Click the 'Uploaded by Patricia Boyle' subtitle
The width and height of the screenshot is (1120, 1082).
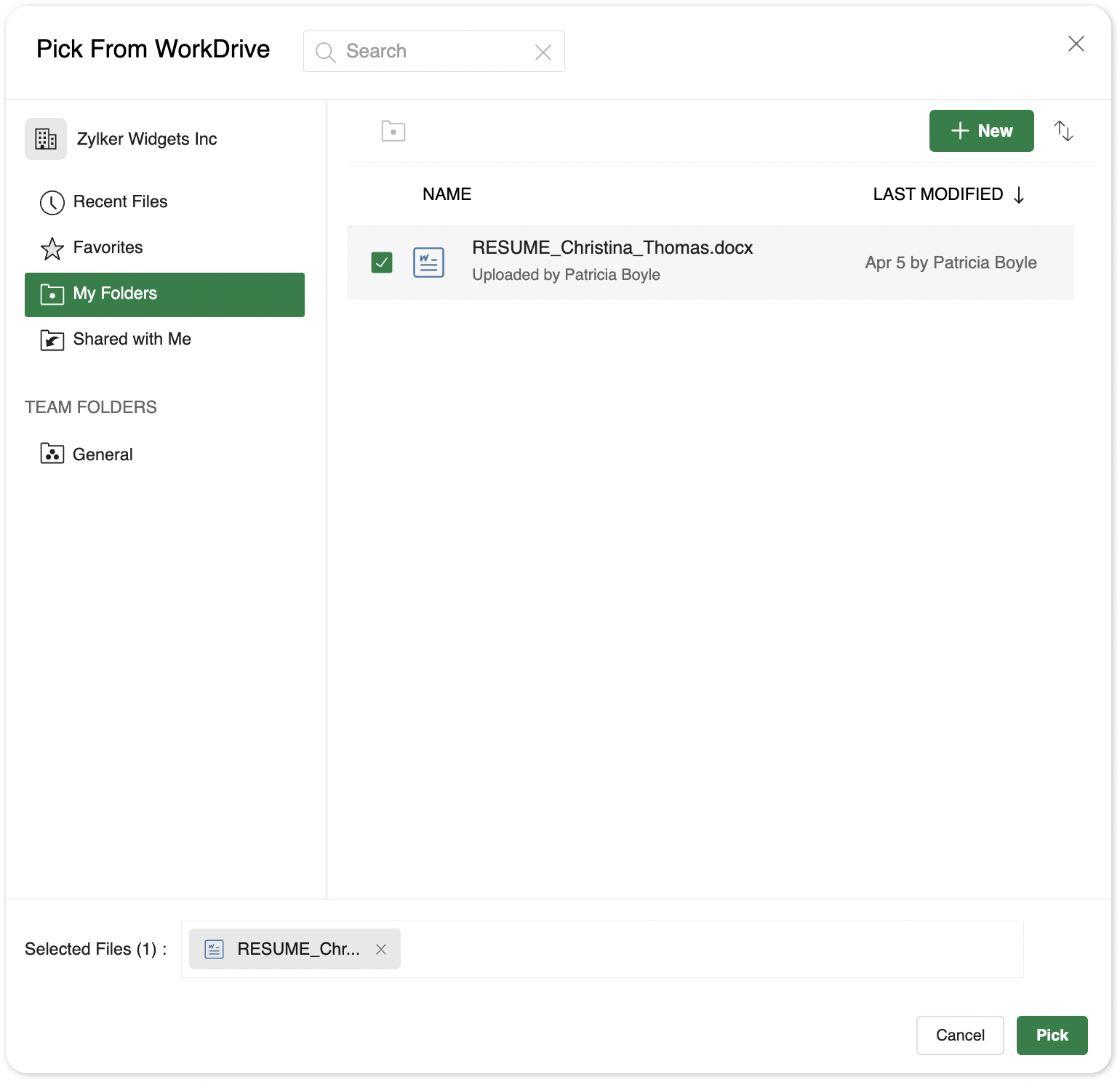pos(566,275)
